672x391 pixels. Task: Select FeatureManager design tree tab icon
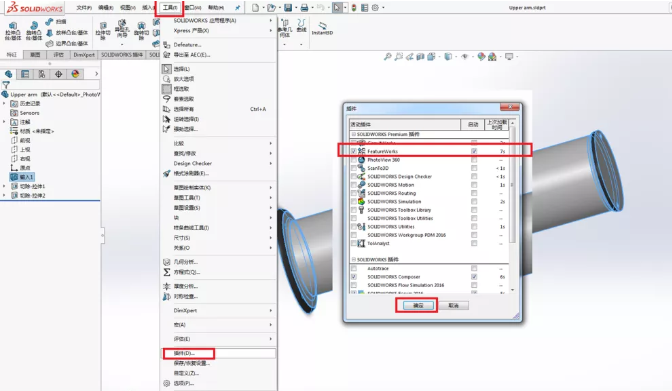click(x=8, y=74)
